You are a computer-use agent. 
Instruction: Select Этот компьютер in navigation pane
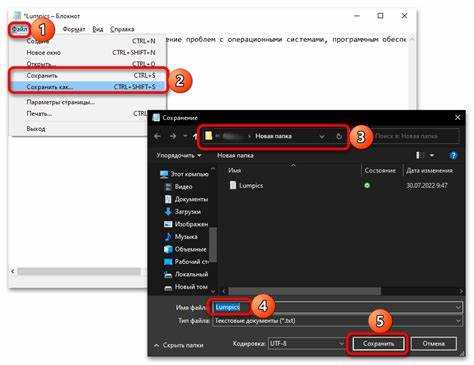[184, 174]
